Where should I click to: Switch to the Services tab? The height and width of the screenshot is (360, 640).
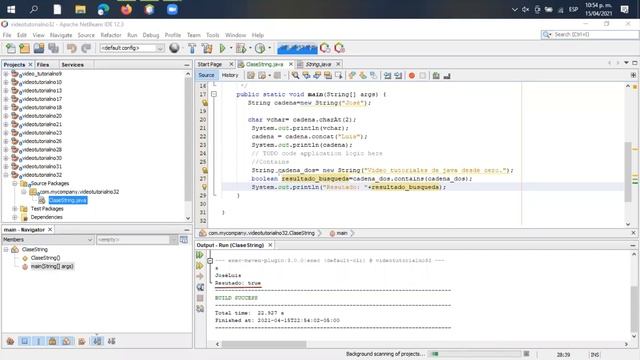click(73, 64)
